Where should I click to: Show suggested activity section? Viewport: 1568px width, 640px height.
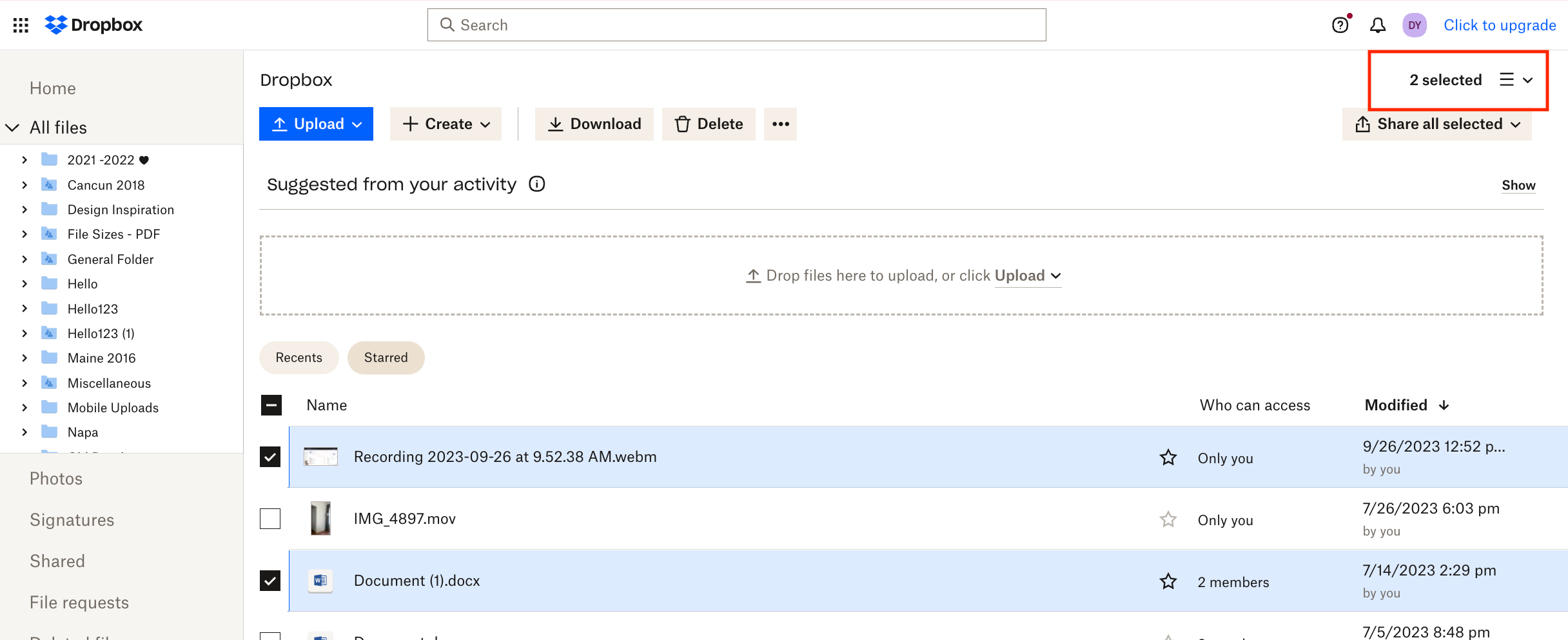[x=1518, y=186]
